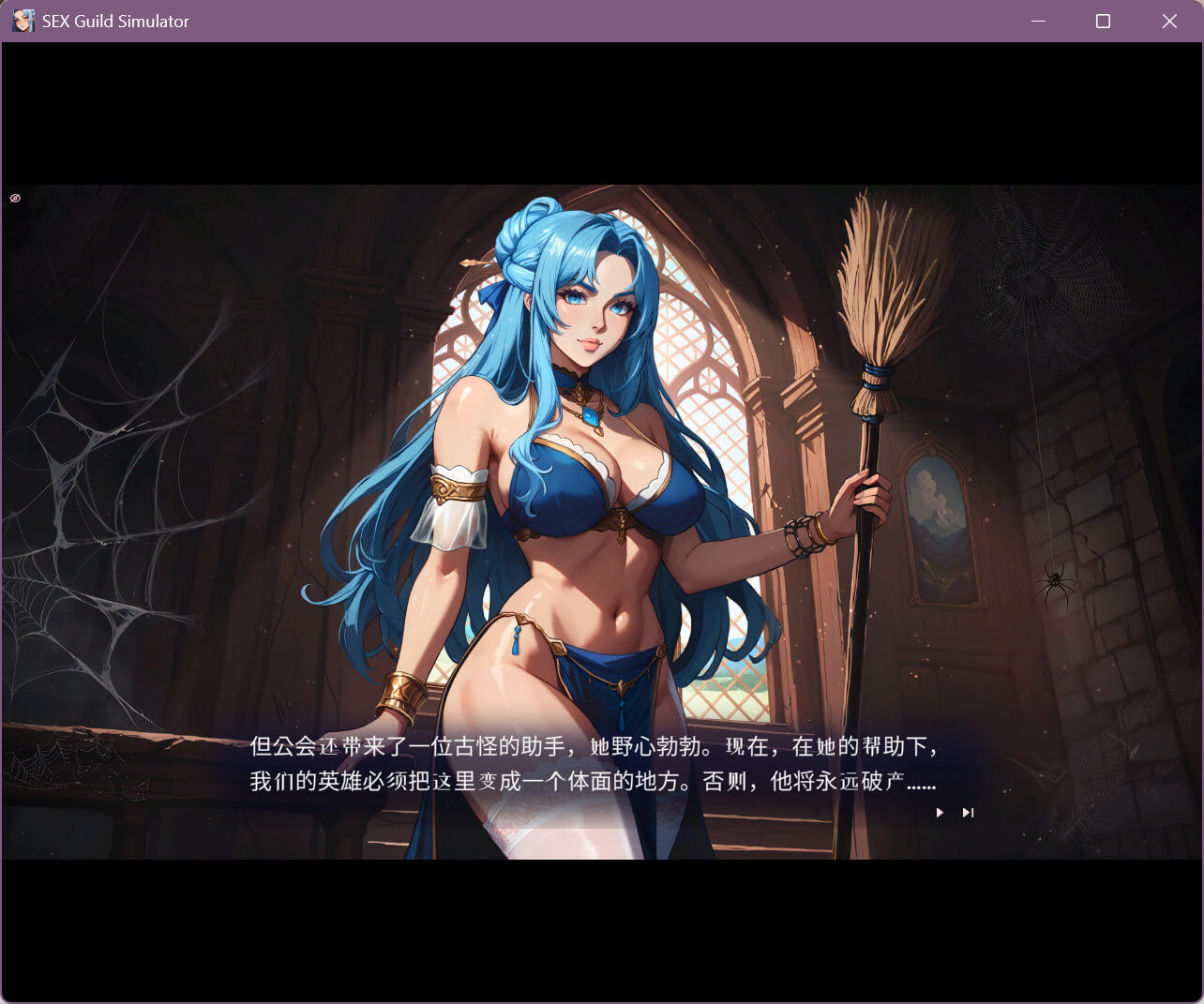Close the game window
This screenshot has height=1004, width=1204.
(1169, 21)
